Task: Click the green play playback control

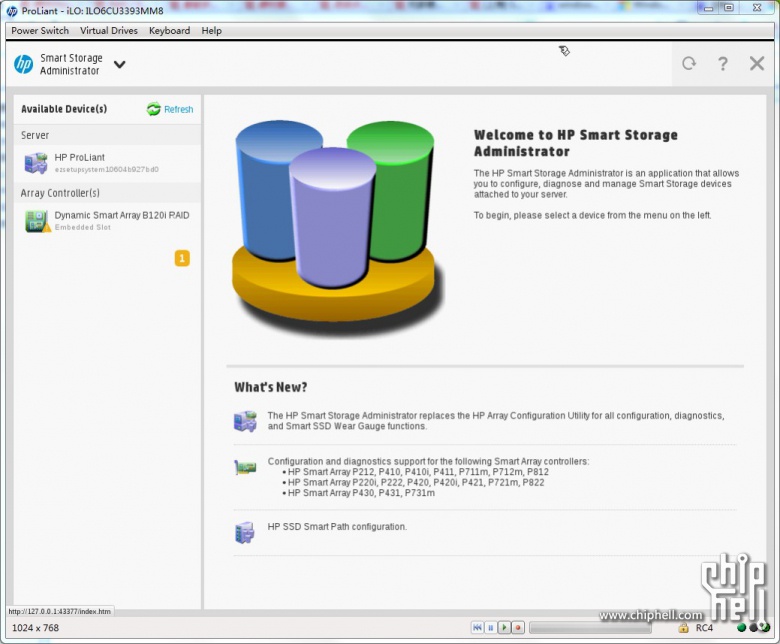Action: (x=504, y=628)
